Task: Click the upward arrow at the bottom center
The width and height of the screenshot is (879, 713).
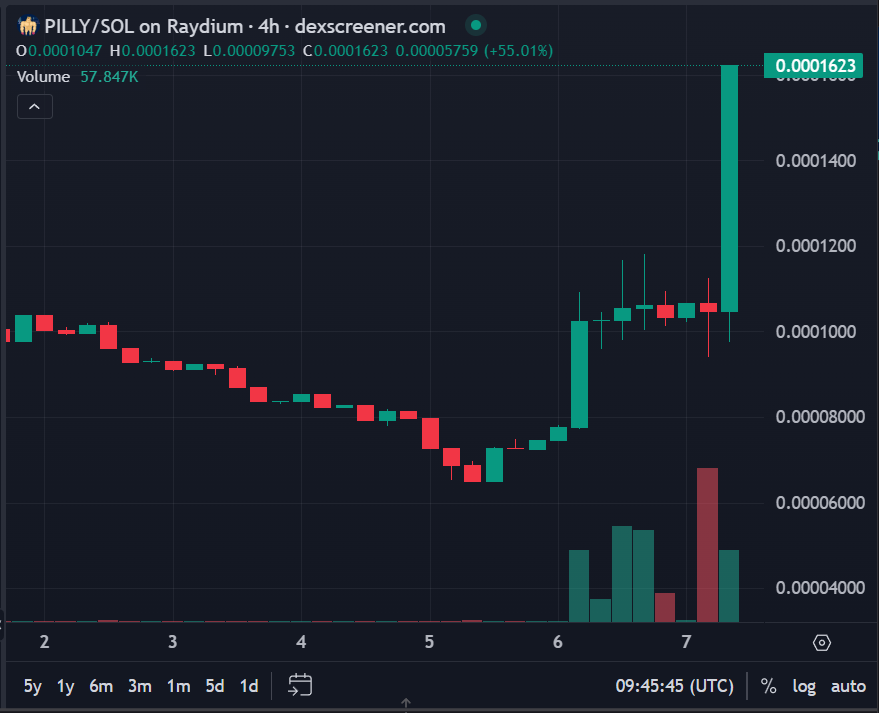Action: pyautogui.click(x=407, y=703)
